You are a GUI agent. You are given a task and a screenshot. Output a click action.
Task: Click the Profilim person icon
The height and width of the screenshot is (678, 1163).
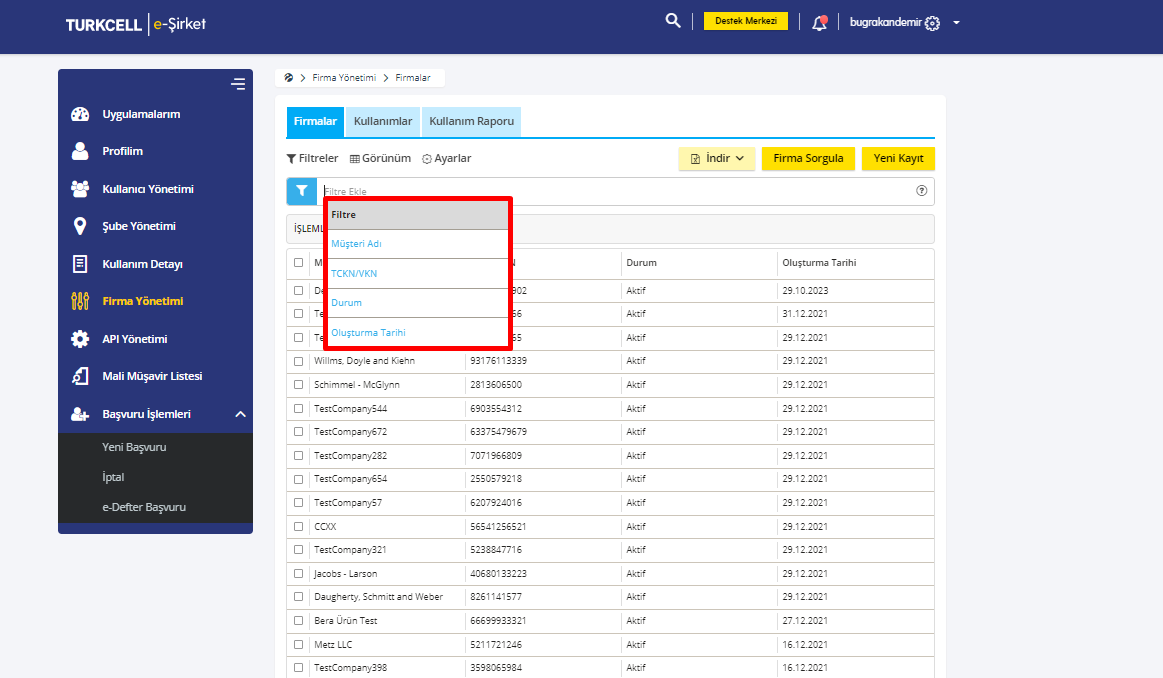coord(80,151)
